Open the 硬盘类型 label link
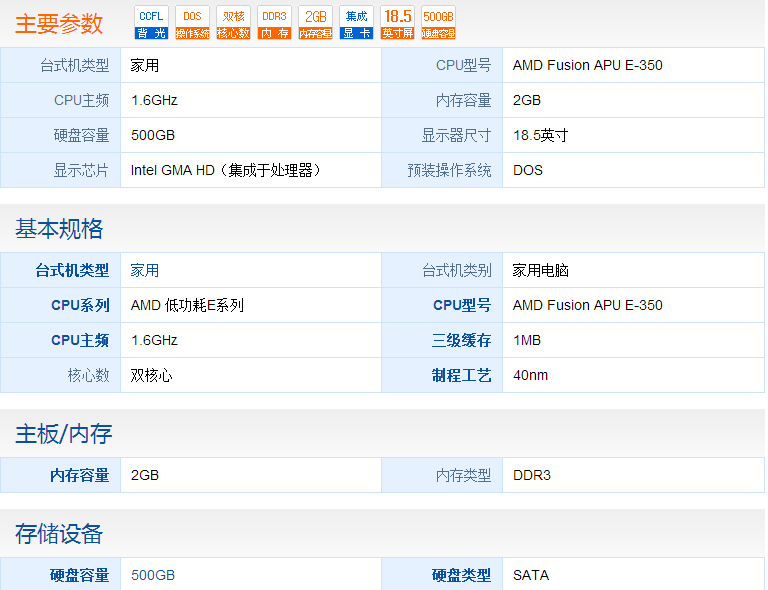Viewport: 768px width, 590px height. 461,575
